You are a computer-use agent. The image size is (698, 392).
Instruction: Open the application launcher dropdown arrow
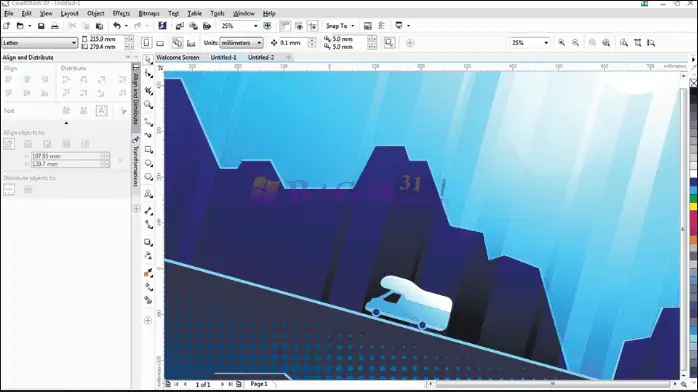coord(408,26)
